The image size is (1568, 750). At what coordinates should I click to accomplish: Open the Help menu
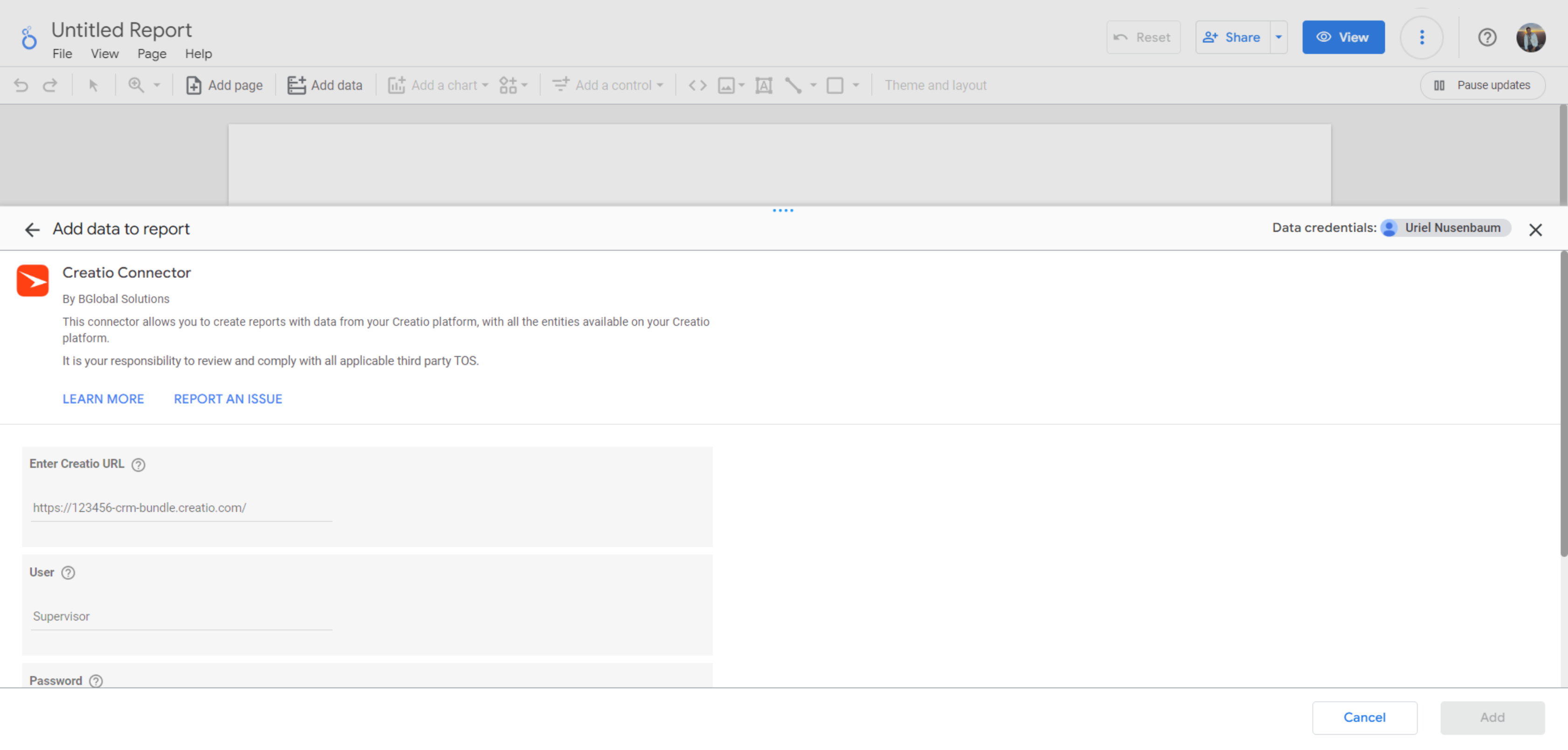[x=198, y=54]
